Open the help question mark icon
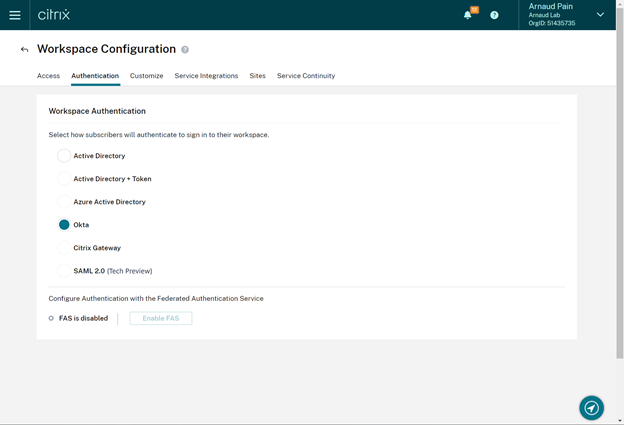 click(x=494, y=15)
